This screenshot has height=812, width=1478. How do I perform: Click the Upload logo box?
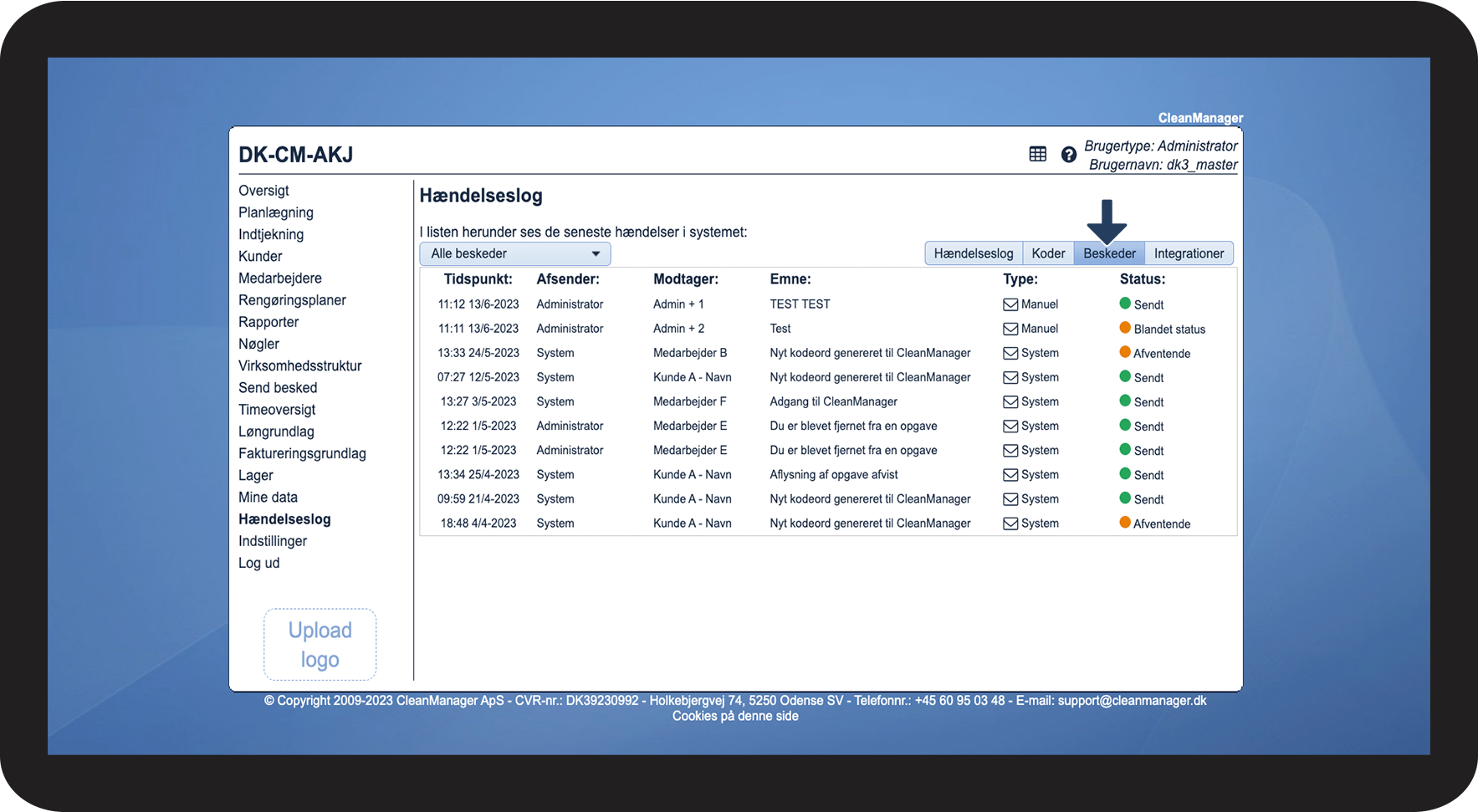(x=320, y=645)
